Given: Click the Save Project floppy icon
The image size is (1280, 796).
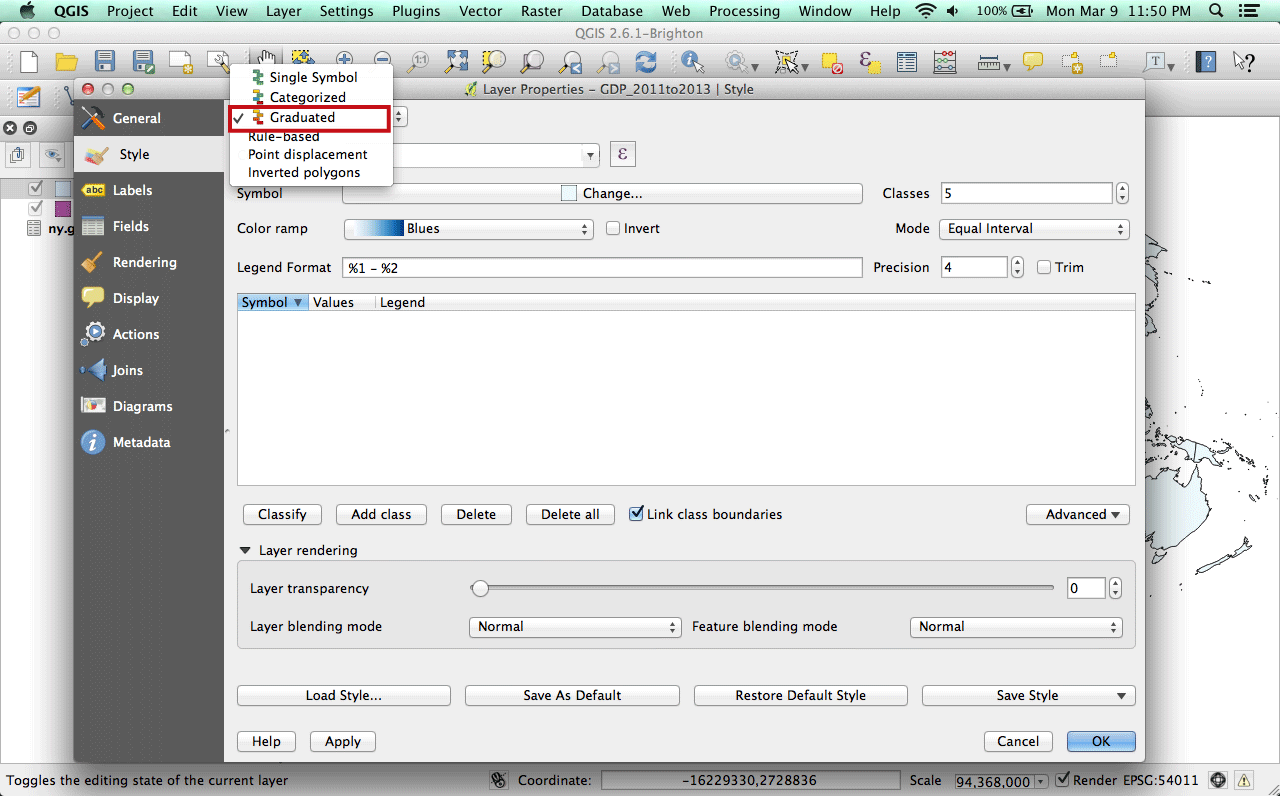Looking at the screenshot, I should (x=105, y=62).
